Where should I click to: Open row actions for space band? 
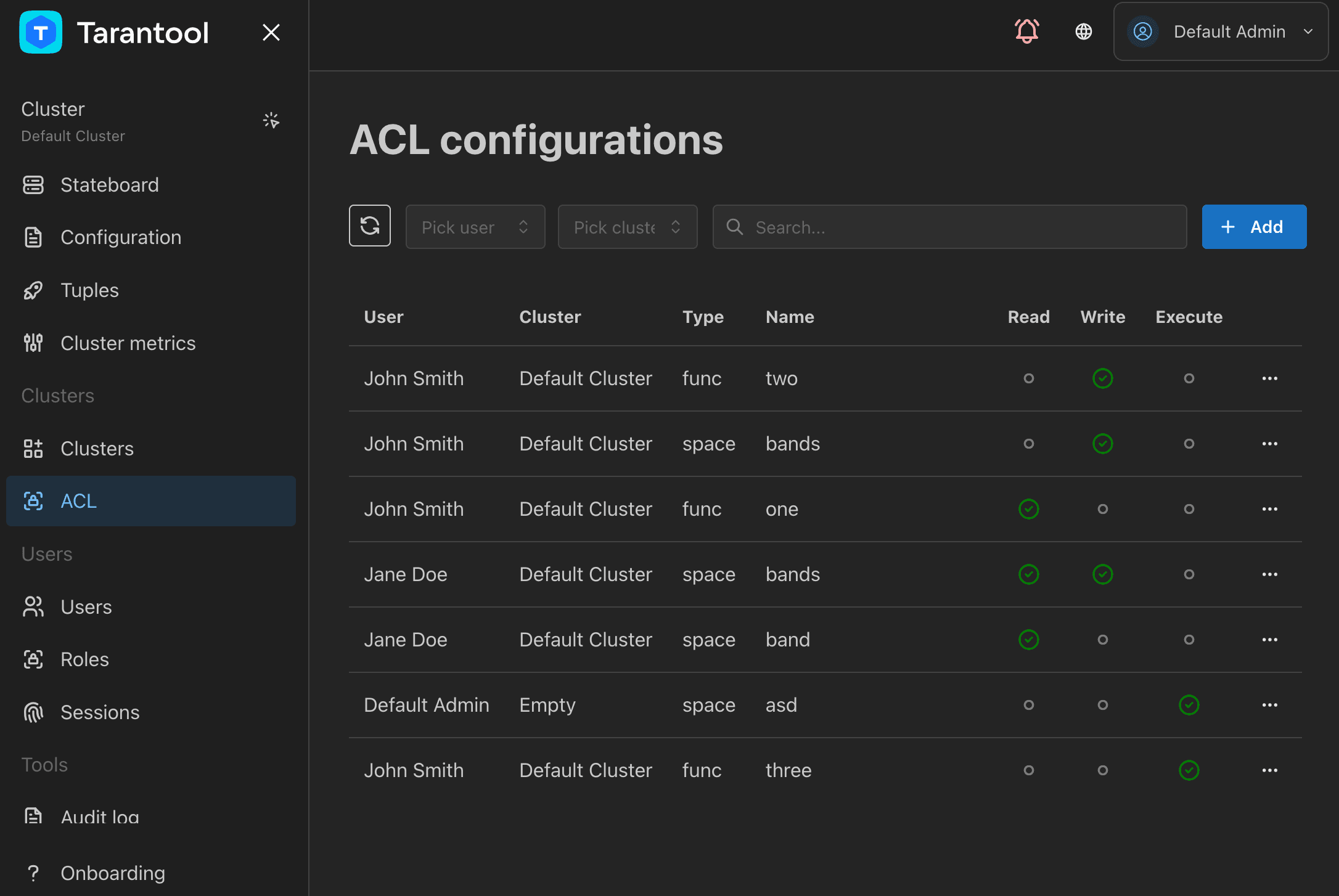(x=1270, y=640)
